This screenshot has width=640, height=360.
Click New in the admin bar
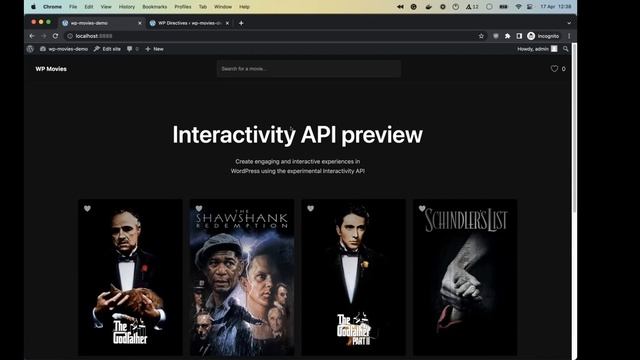click(x=154, y=49)
